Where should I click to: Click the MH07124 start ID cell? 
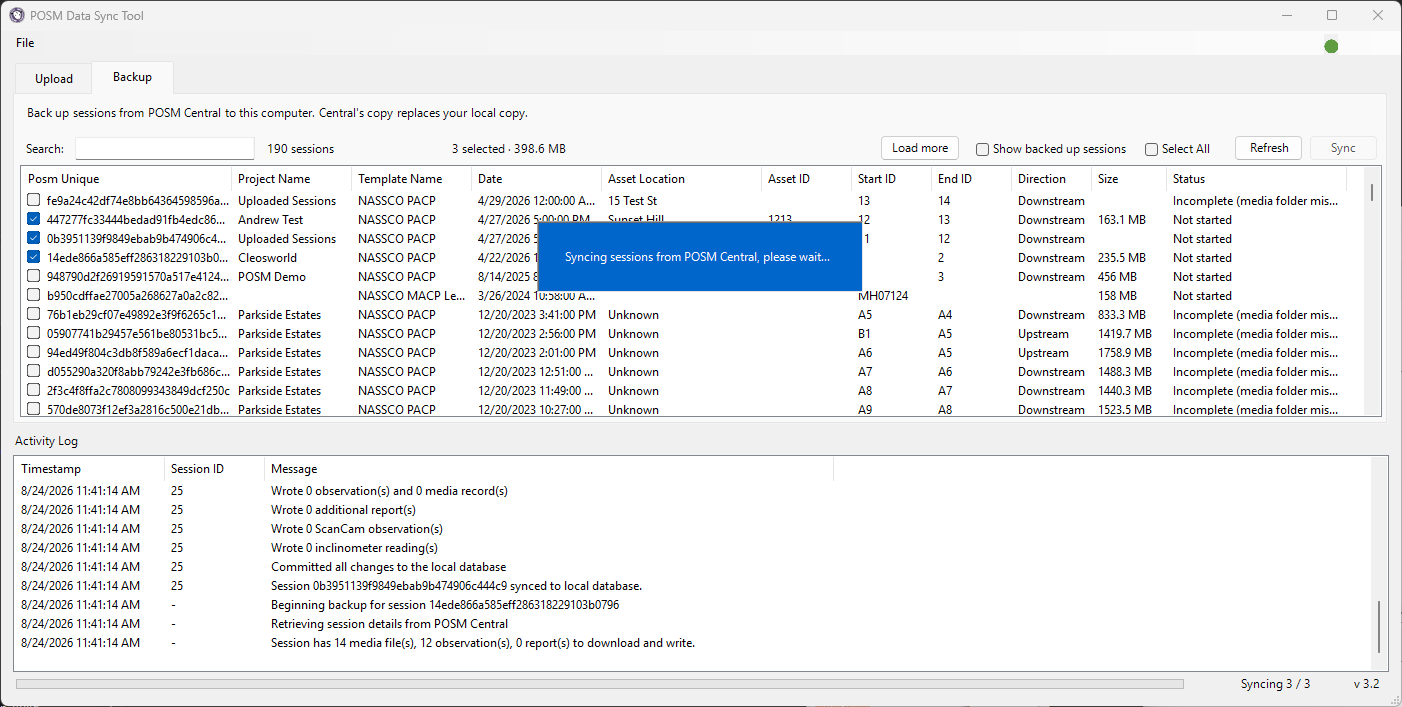pyautogui.click(x=883, y=295)
